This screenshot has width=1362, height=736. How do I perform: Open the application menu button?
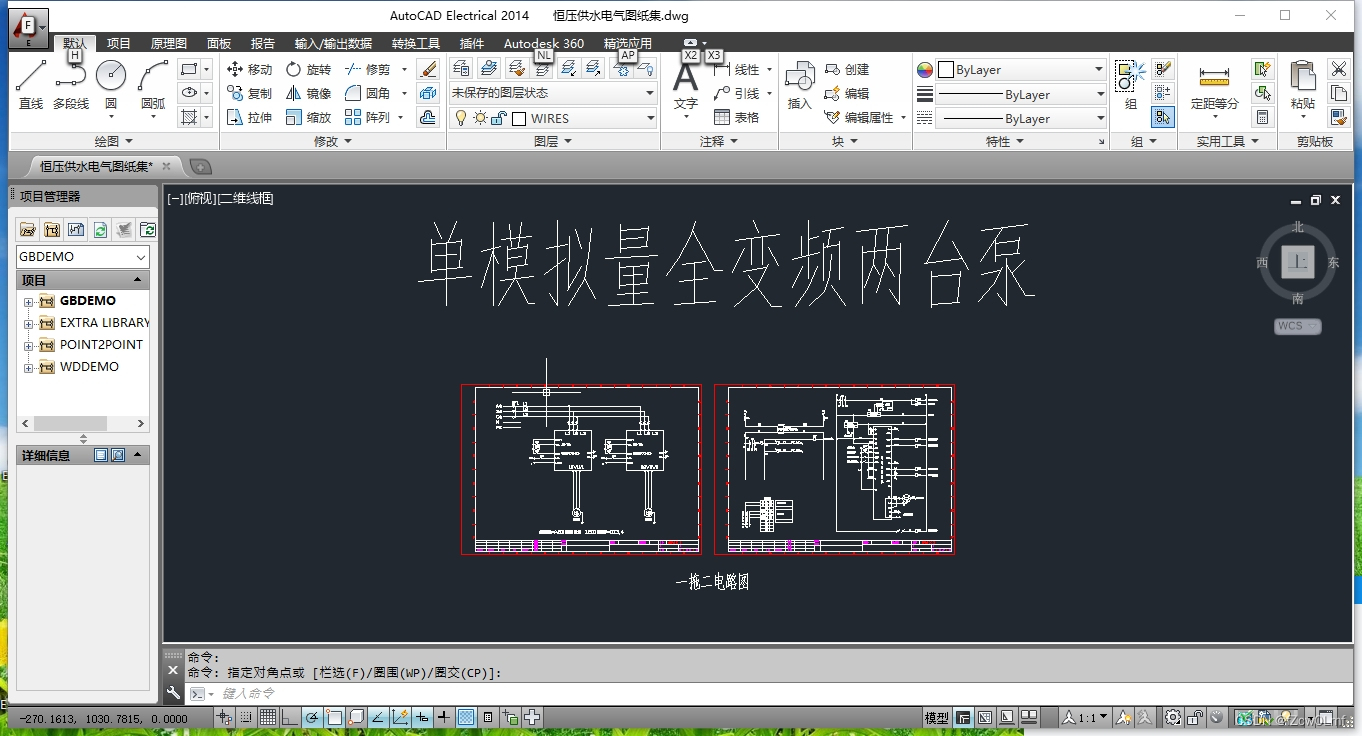(x=28, y=27)
